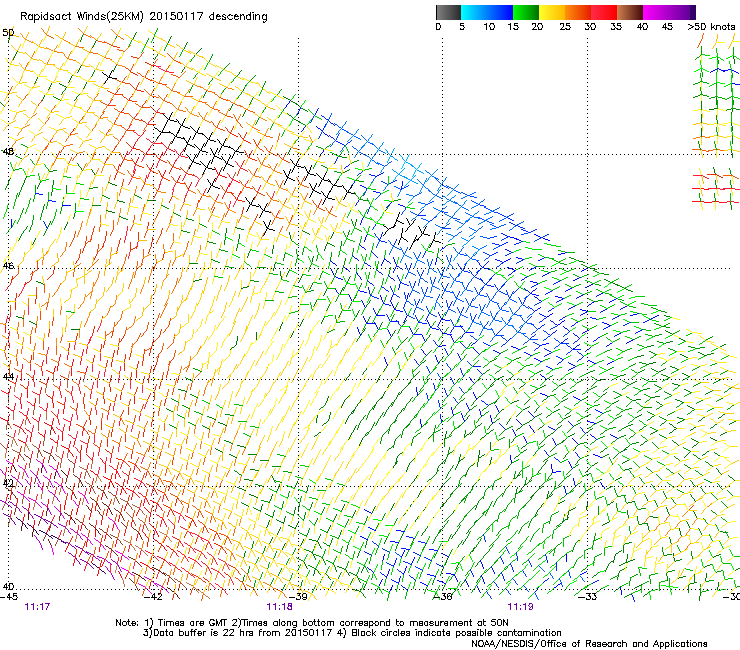The width and height of the screenshot is (740, 650).
Task: Click the yellow 20-25 knots legend swatch
Action: pos(552,12)
